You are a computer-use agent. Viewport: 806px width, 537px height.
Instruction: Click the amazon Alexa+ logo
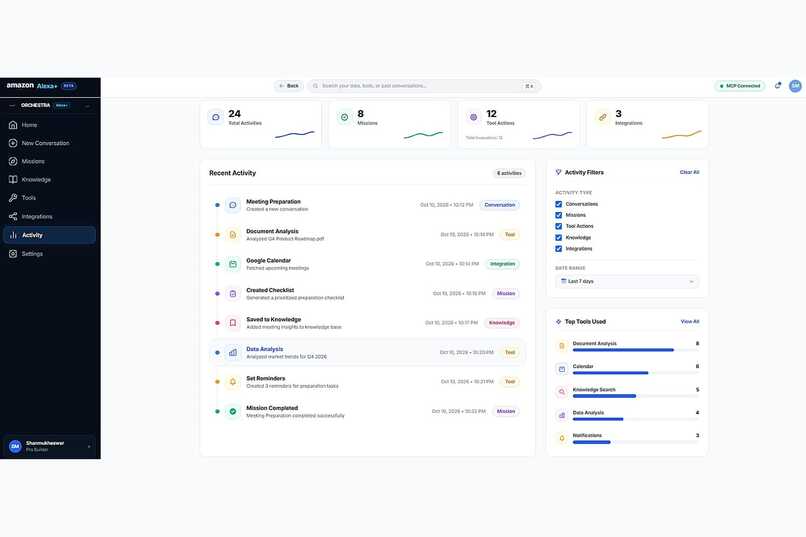(x=32, y=85)
